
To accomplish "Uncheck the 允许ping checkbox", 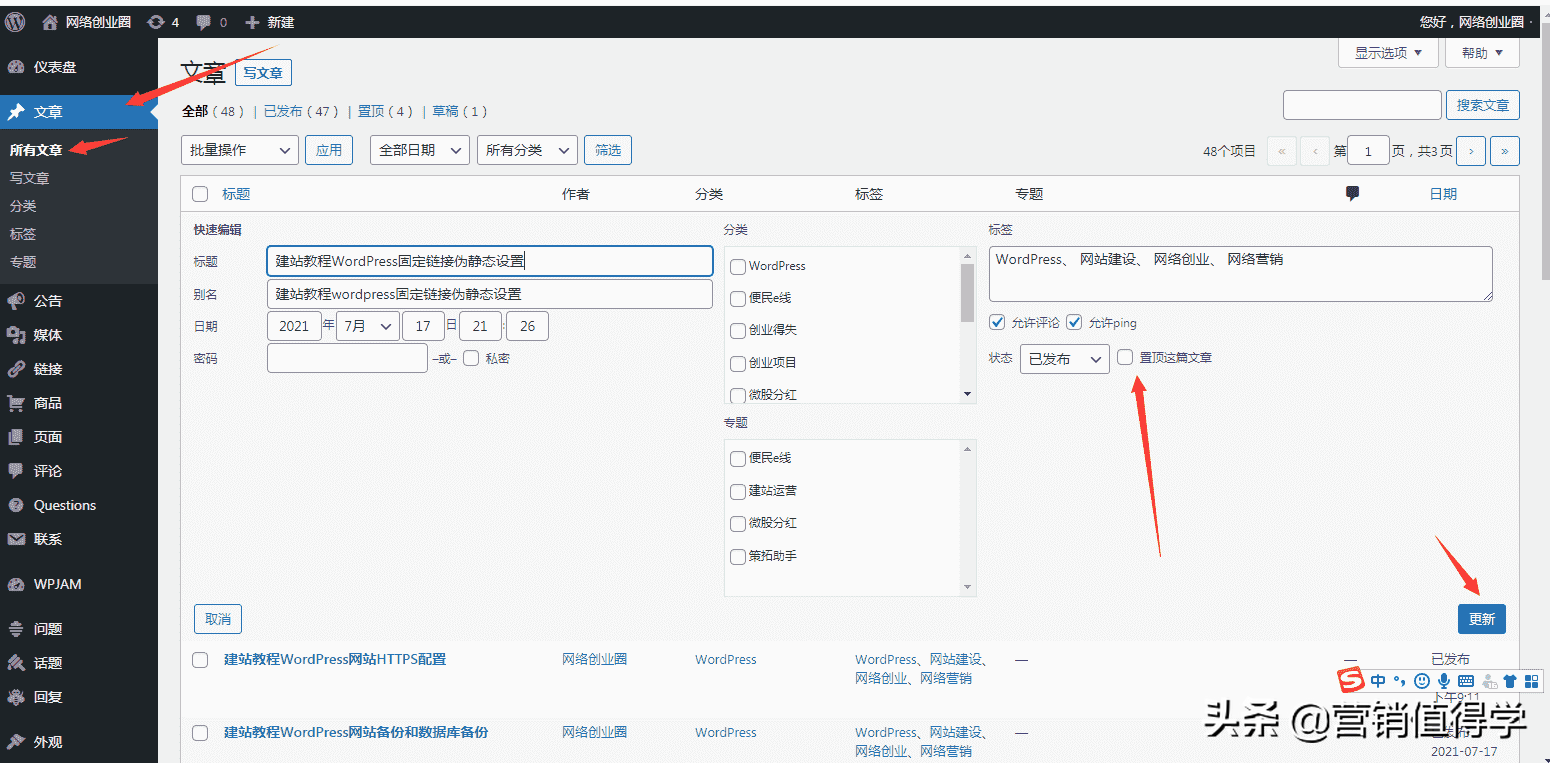I will 1075,322.
